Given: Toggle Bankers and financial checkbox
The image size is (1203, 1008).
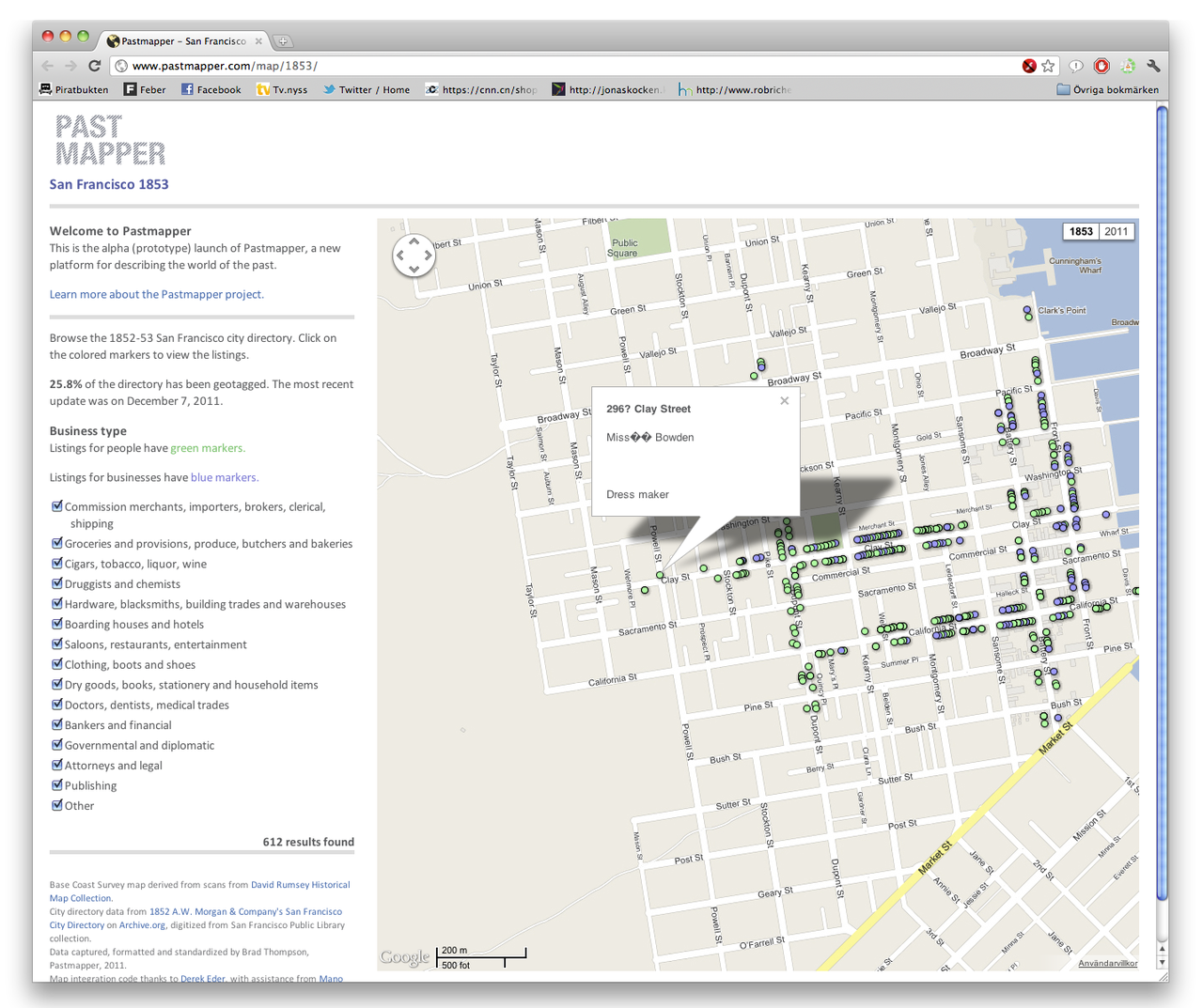Looking at the screenshot, I should click(57, 724).
